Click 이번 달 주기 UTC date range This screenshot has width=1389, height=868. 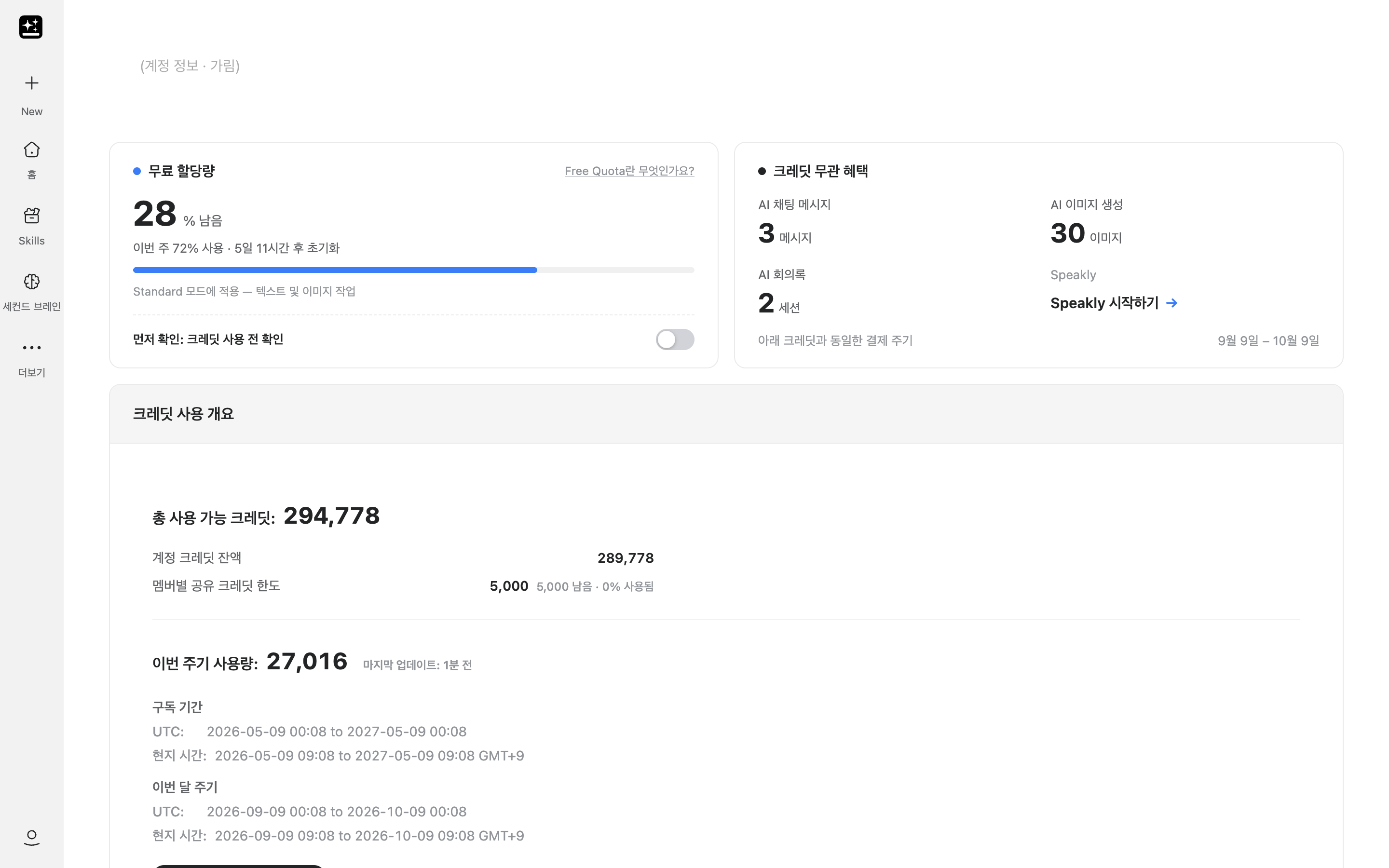click(336, 812)
